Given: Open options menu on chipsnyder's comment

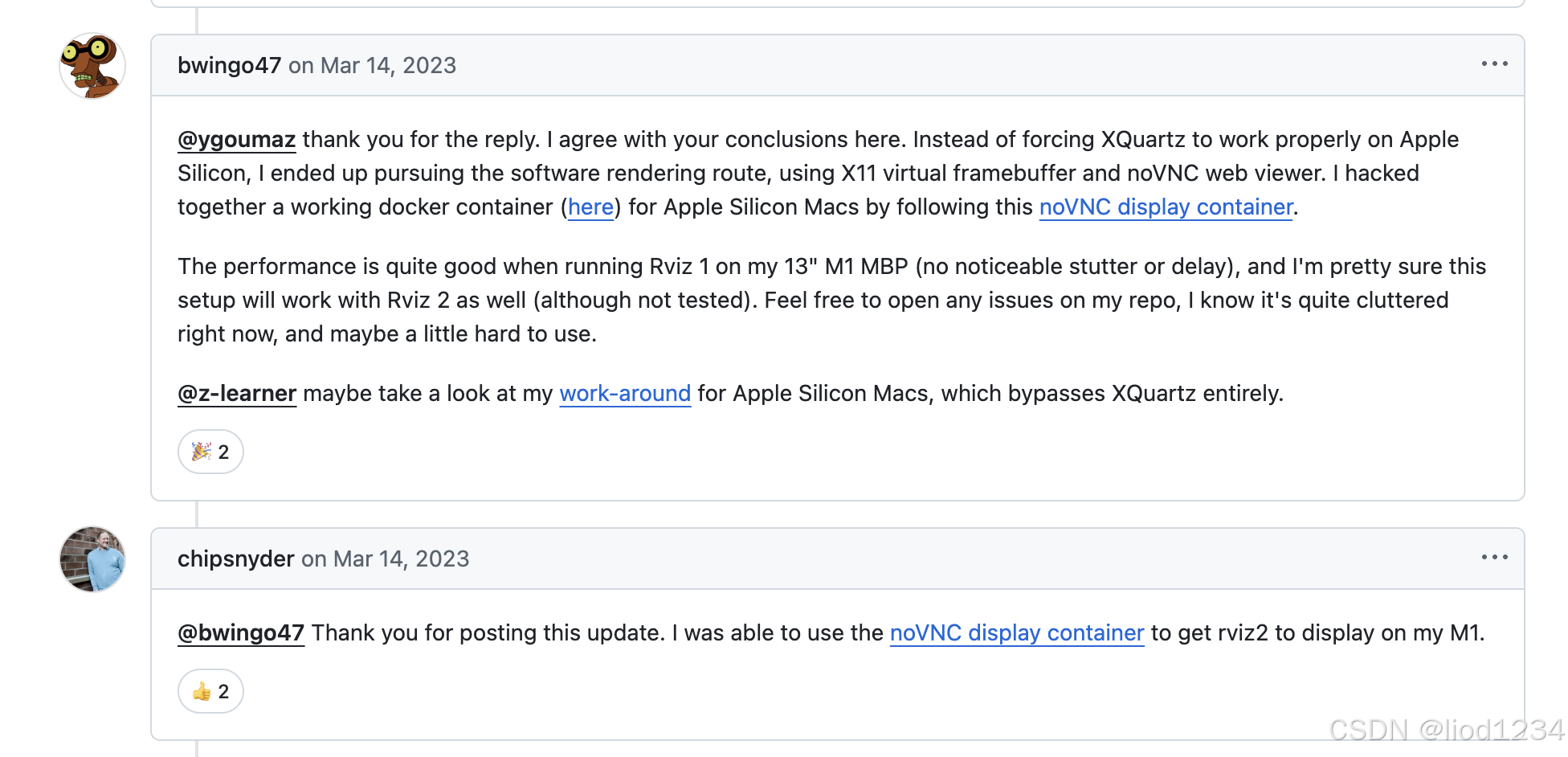Looking at the screenshot, I should click(1494, 558).
